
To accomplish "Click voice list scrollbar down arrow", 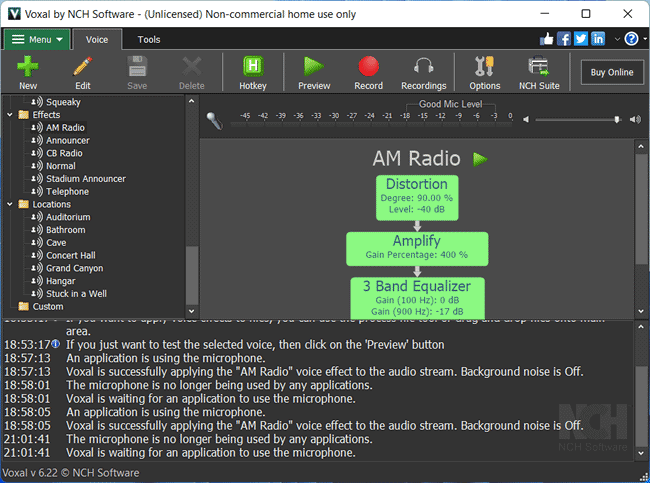I will coord(192,311).
